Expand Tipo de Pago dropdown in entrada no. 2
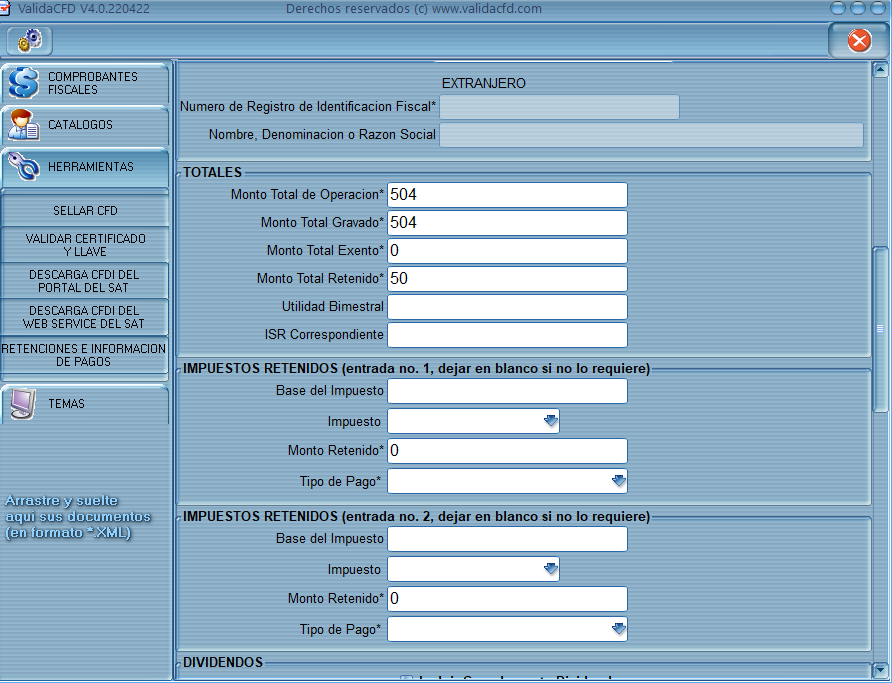 pyautogui.click(x=618, y=629)
